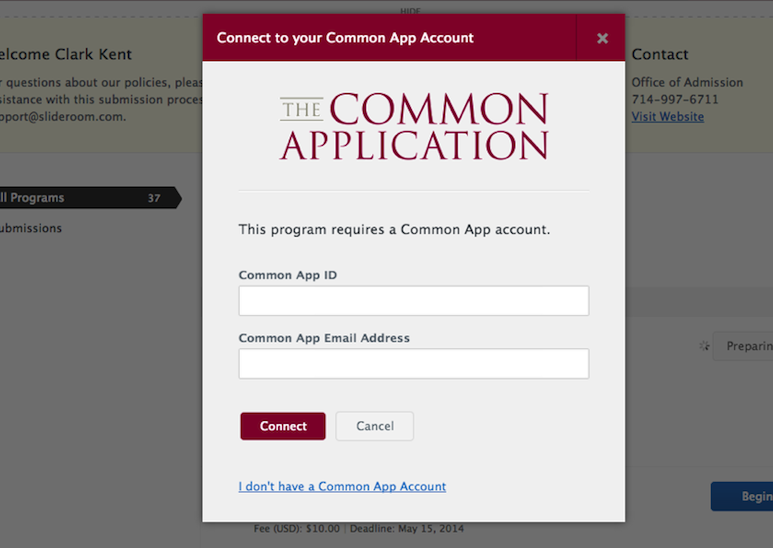Click The Common Application logo
The width and height of the screenshot is (773, 548).
click(414, 126)
